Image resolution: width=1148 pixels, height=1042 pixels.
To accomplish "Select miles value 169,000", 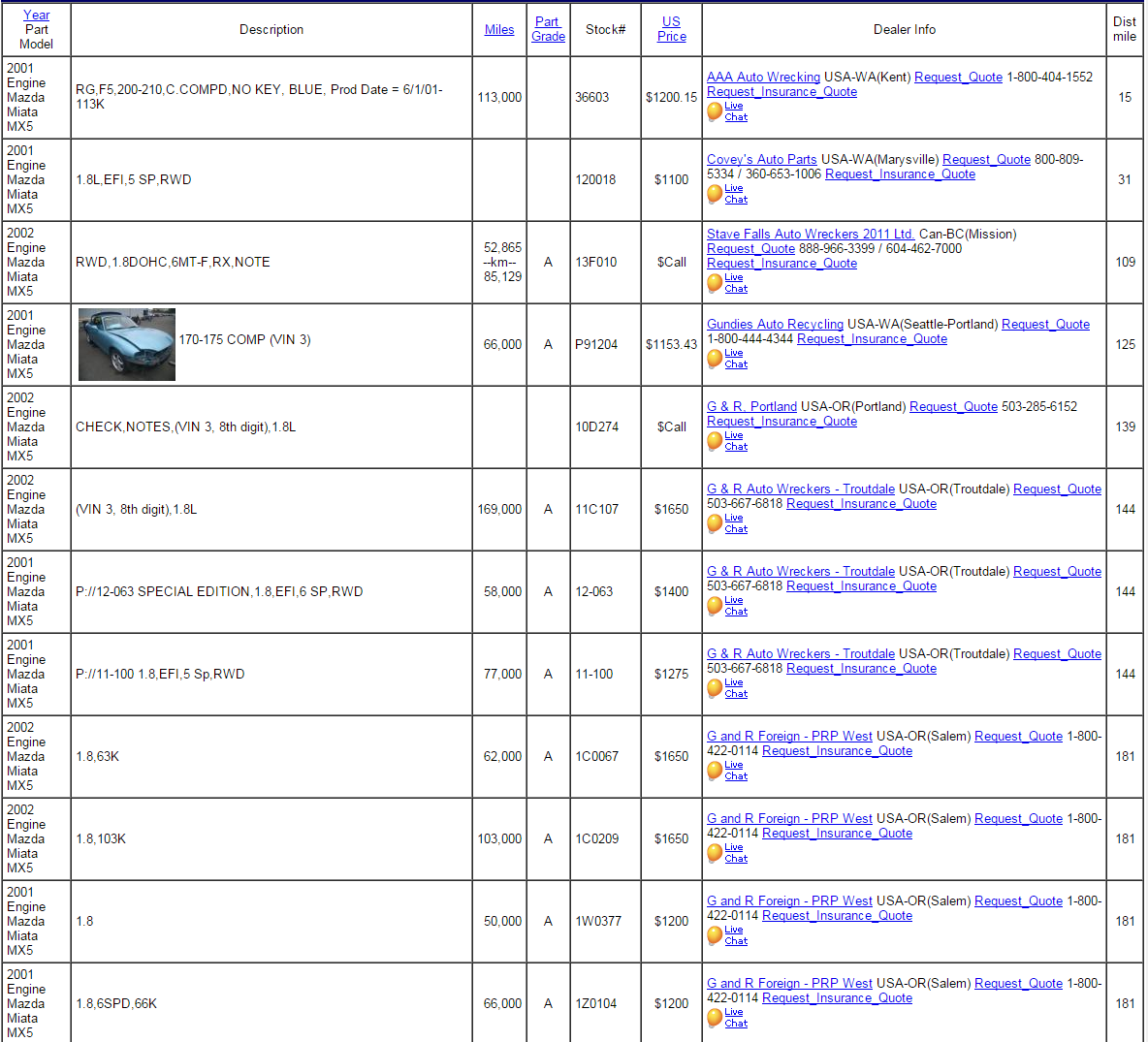I will (499, 509).
